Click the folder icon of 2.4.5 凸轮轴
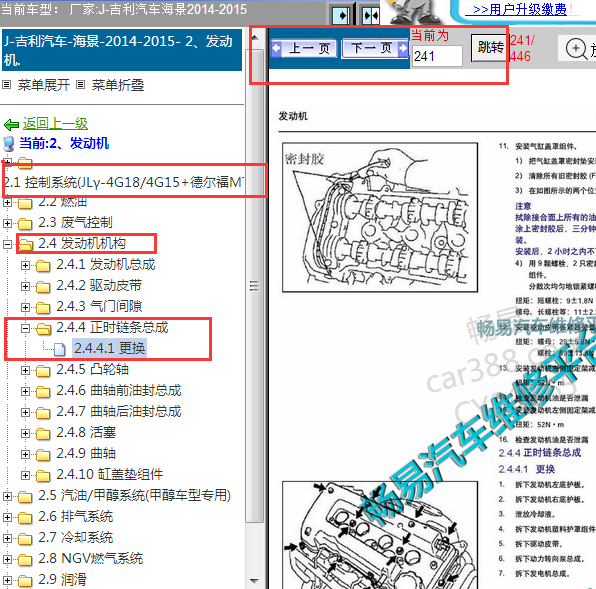 pyautogui.click(x=43, y=370)
